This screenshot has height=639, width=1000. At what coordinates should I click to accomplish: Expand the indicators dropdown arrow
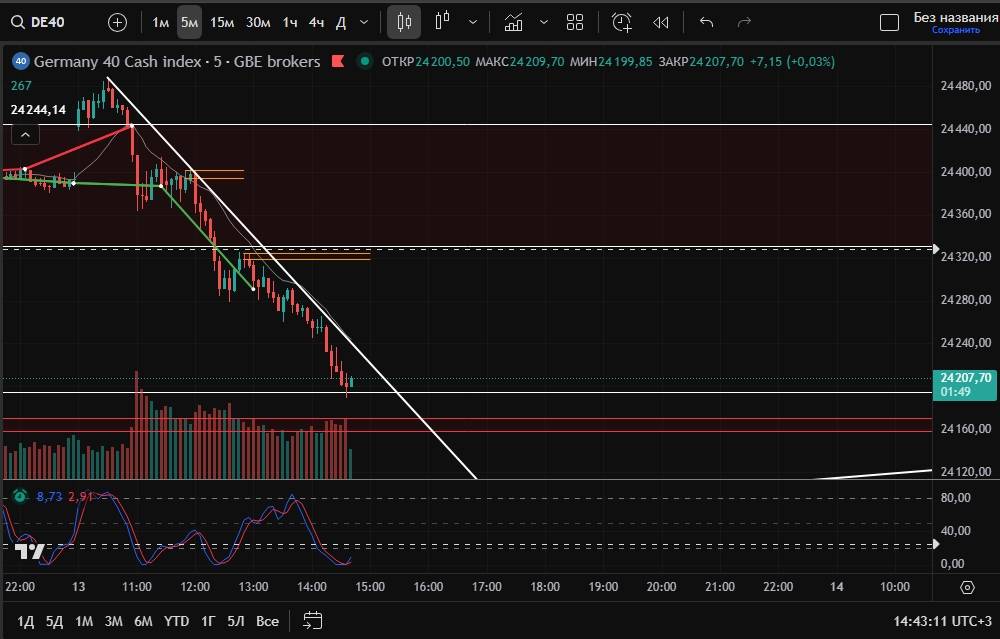coord(543,22)
